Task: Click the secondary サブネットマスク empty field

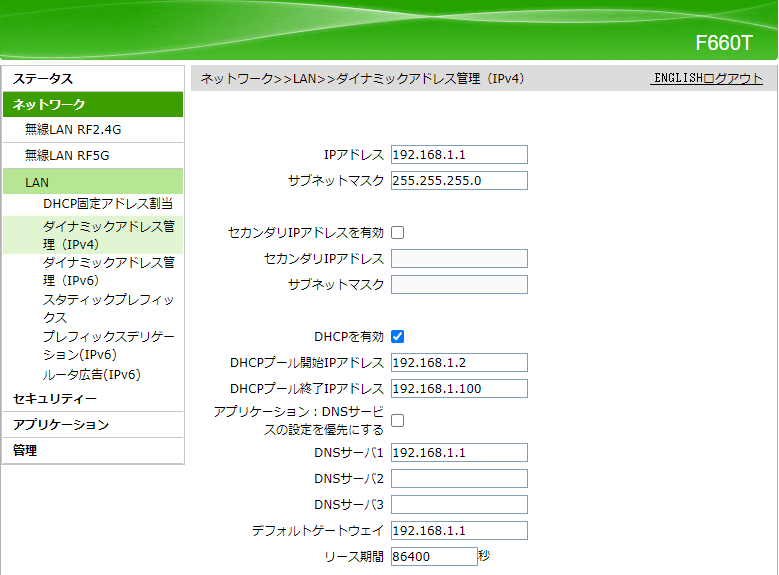Action: click(x=459, y=284)
